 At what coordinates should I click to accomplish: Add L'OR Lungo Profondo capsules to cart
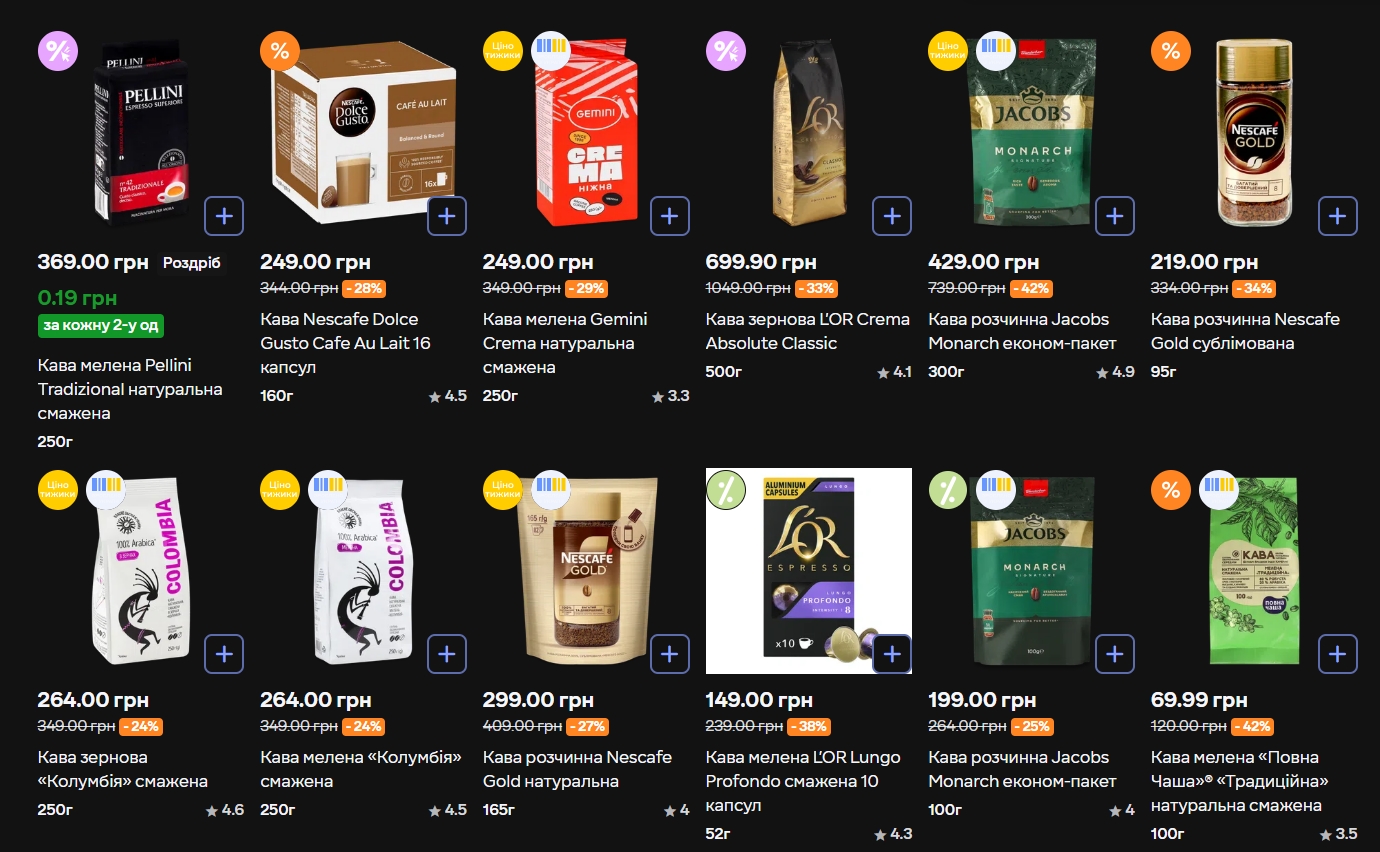(892, 654)
